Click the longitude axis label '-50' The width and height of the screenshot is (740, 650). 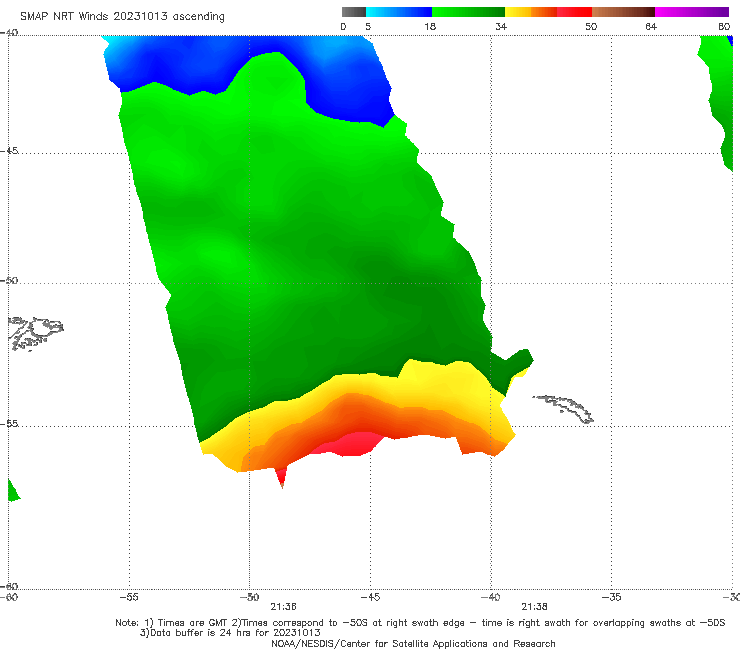point(249,597)
